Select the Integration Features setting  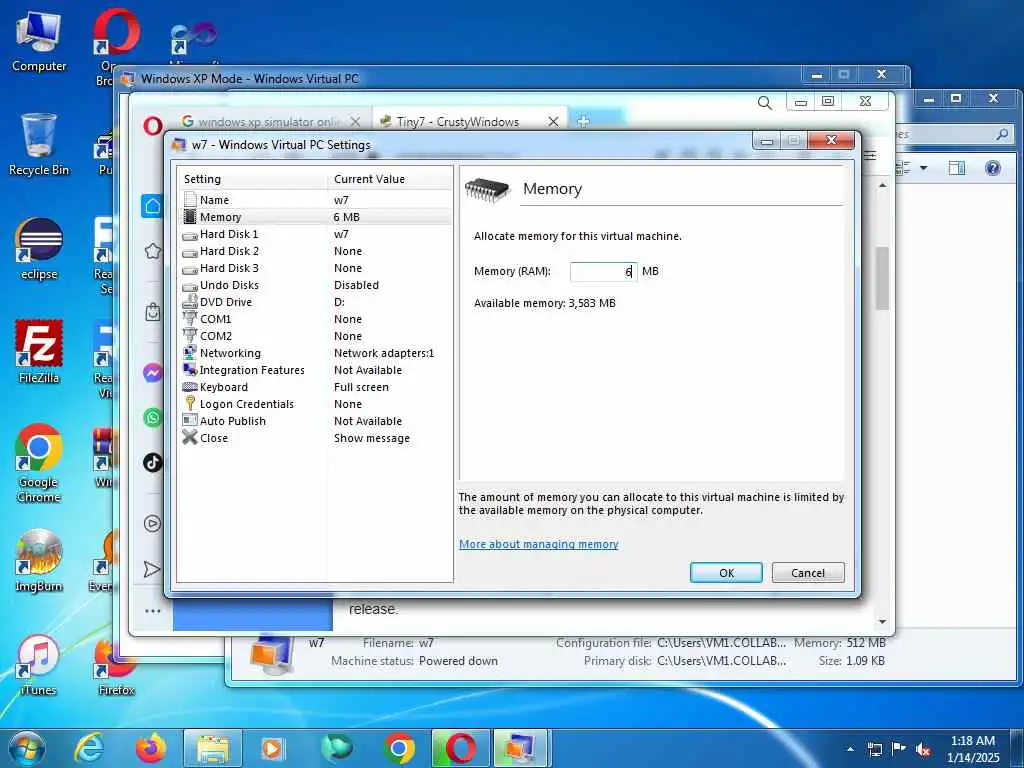pyautogui.click(x=315, y=370)
